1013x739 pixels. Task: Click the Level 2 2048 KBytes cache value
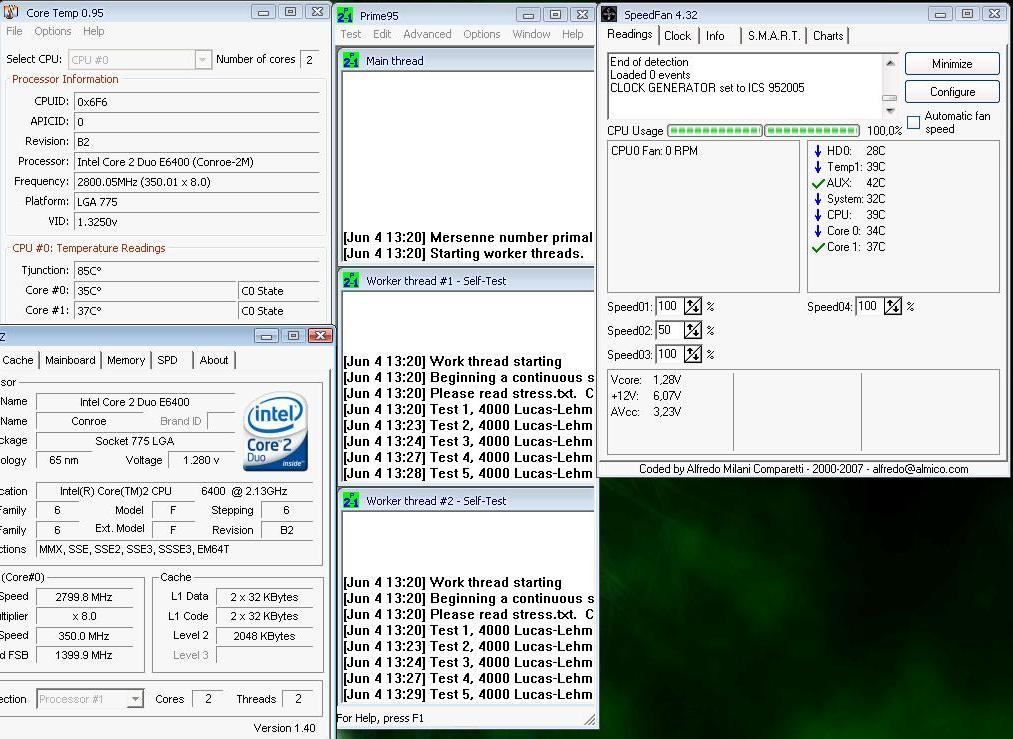[264, 636]
